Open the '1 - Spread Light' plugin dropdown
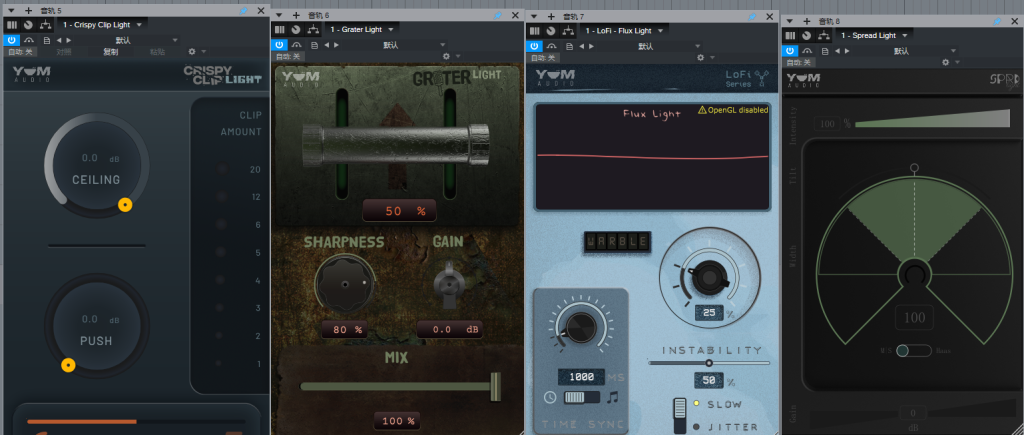 point(874,35)
